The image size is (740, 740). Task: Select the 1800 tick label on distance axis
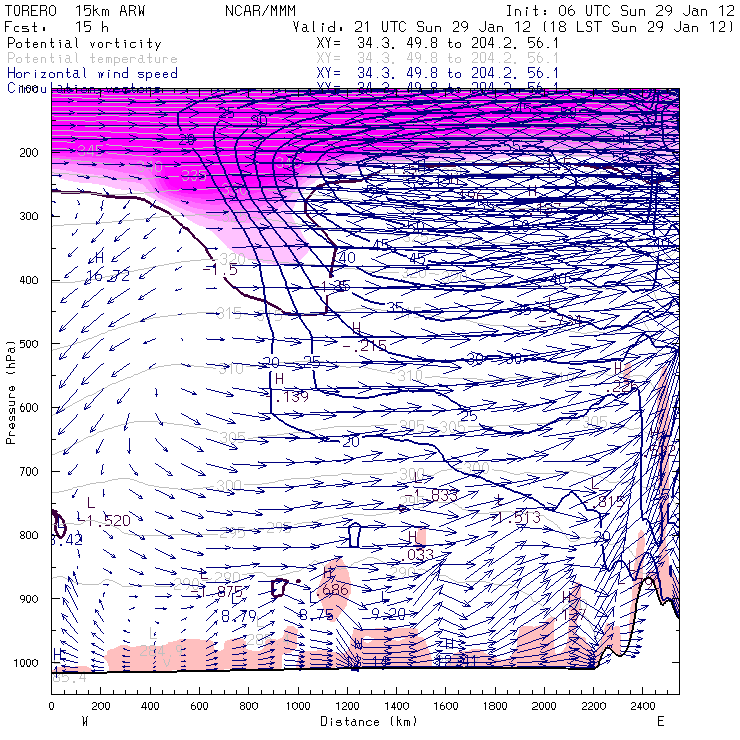click(495, 706)
